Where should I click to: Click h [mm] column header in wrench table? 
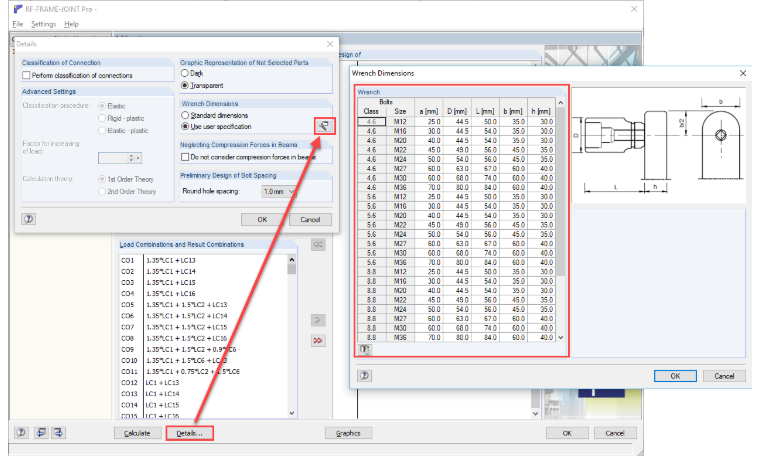click(541, 111)
